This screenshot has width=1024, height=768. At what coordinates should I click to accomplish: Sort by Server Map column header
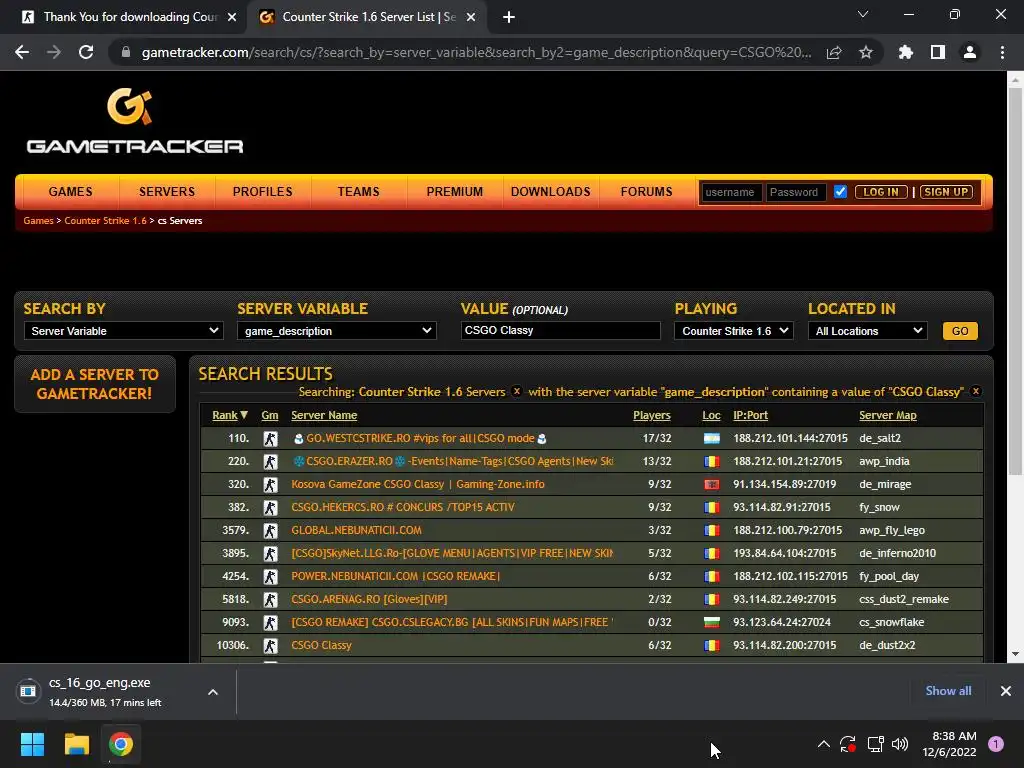pyautogui.click(x=888, y=415)
